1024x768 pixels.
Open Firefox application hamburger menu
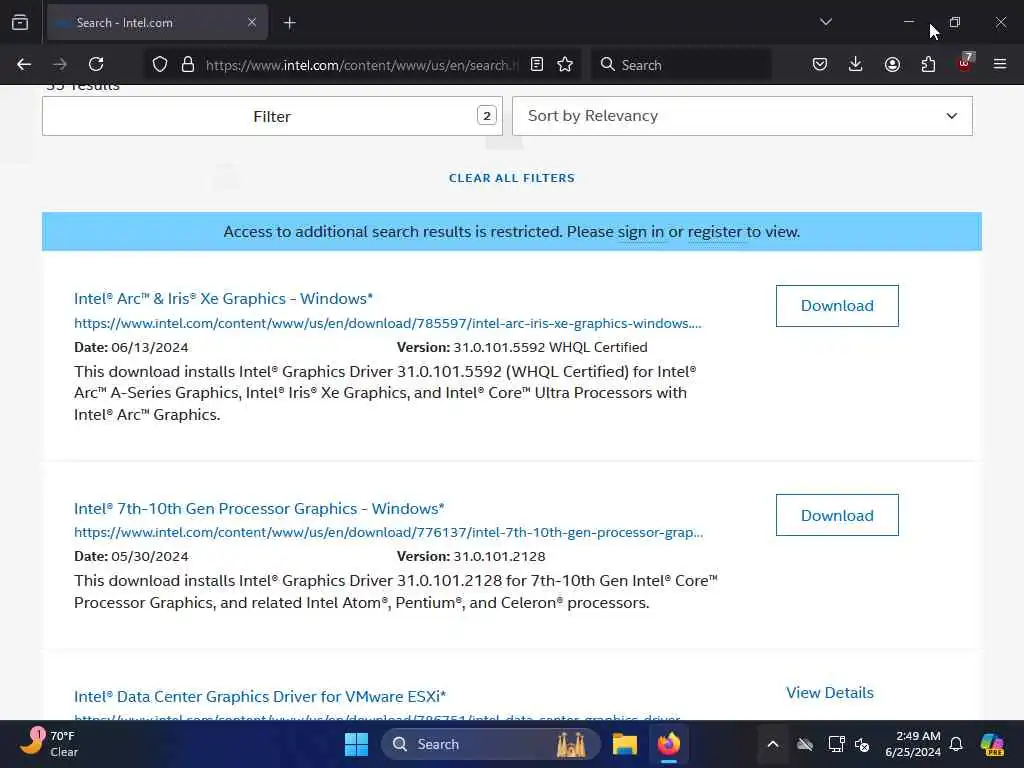click(x=1000, y=64)
